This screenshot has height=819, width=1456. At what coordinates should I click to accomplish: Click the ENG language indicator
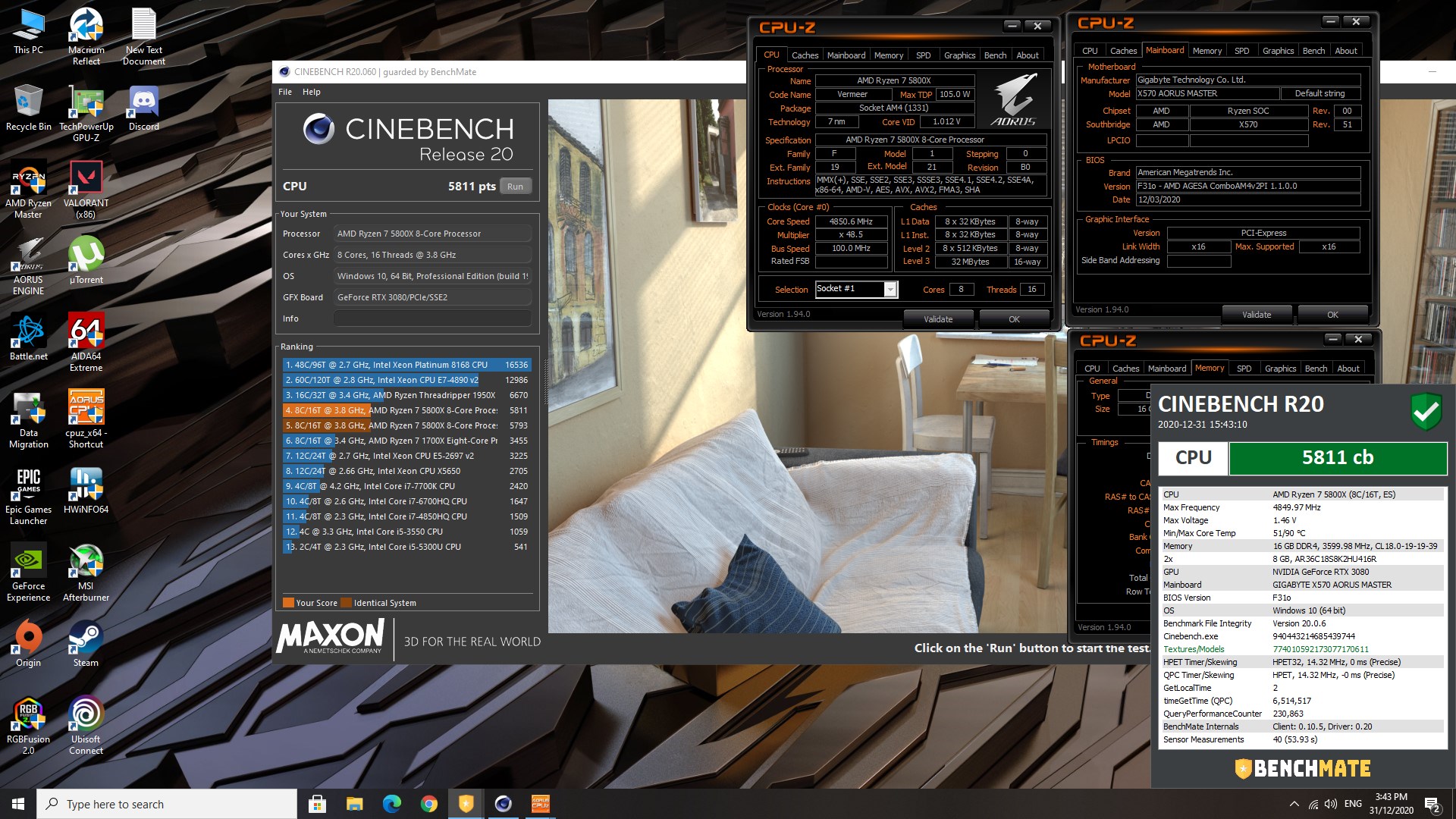point(1353,804)
